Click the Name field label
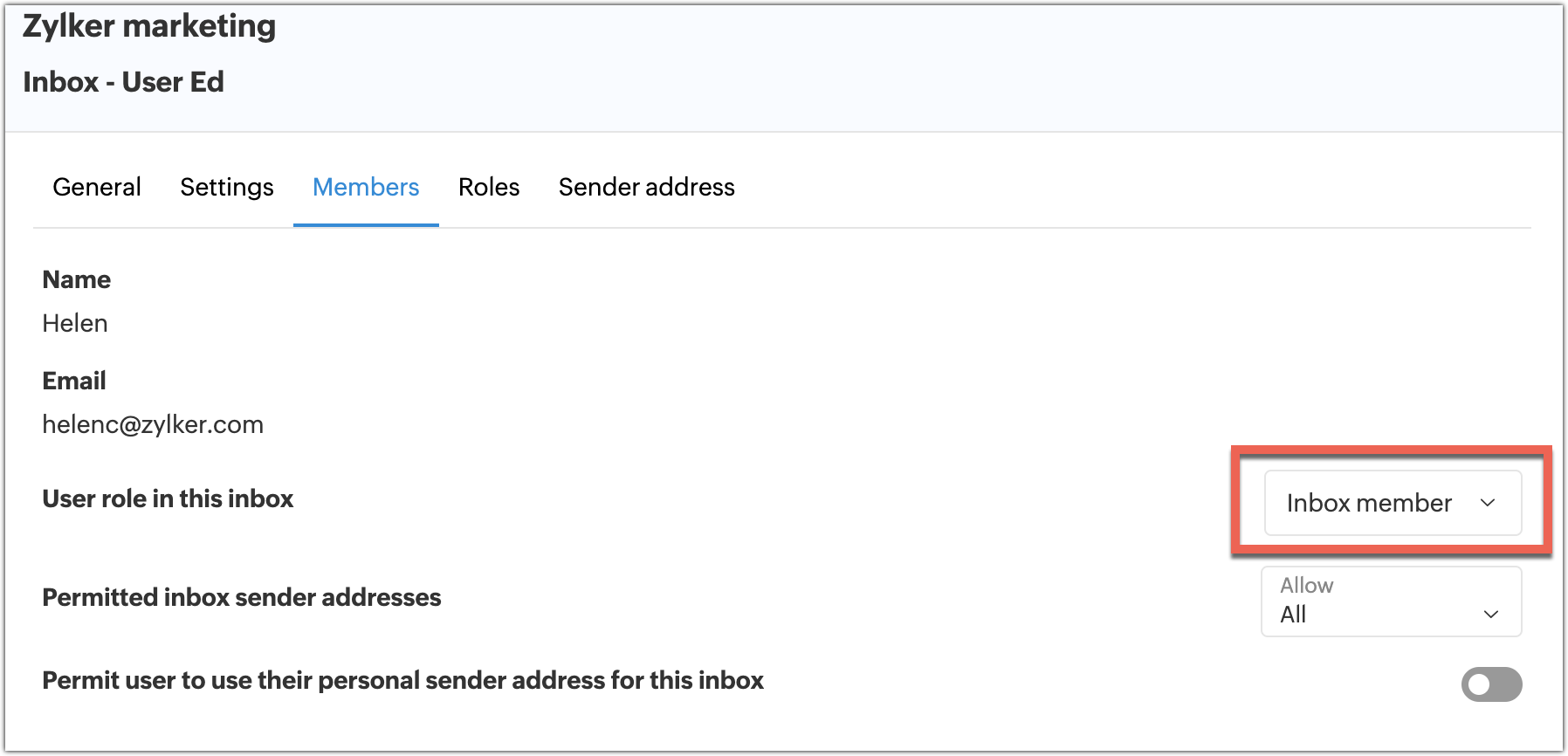Screen dimensions: 1568x756 coord(77,279)
